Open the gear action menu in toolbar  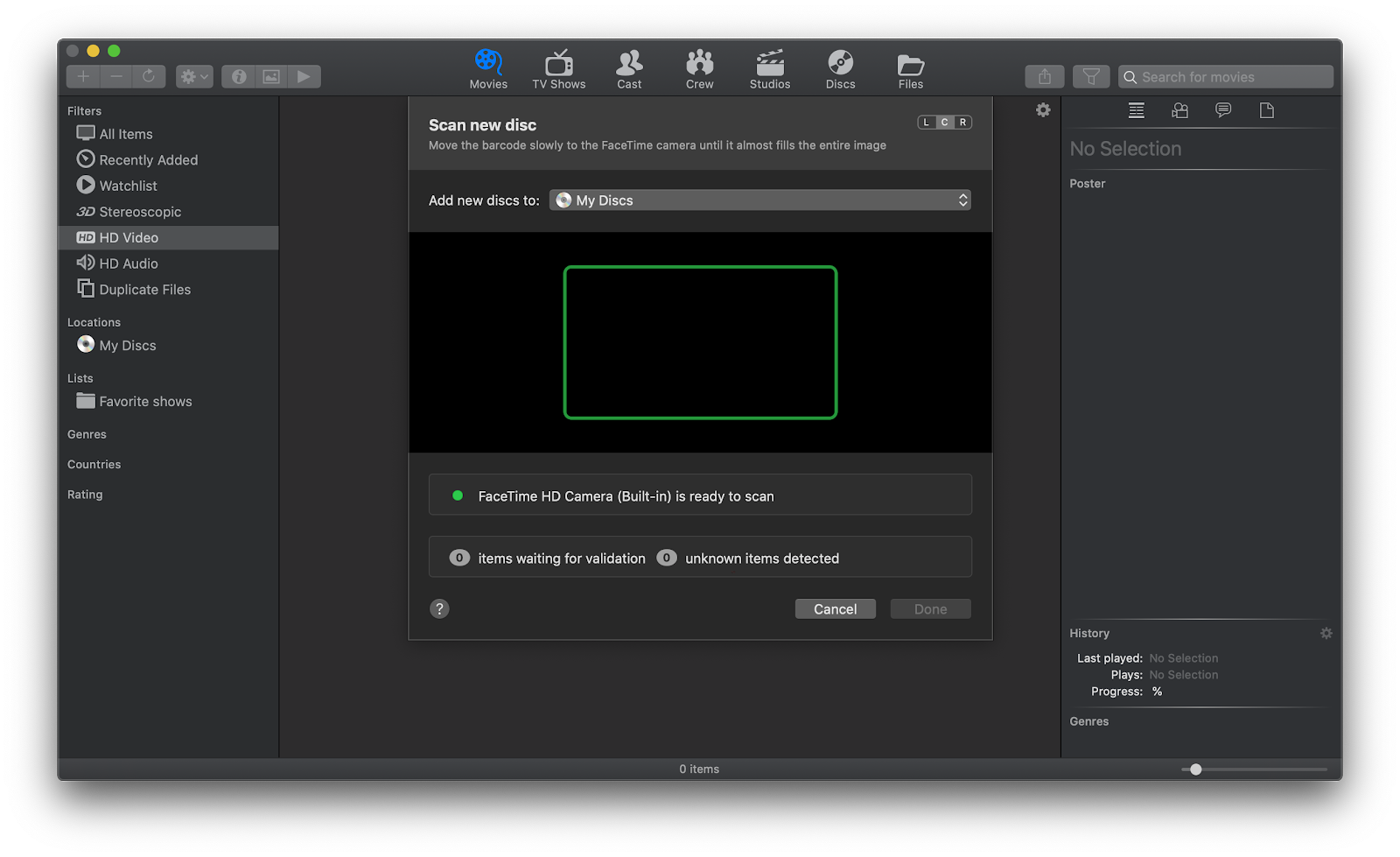[x=194, y=77]
